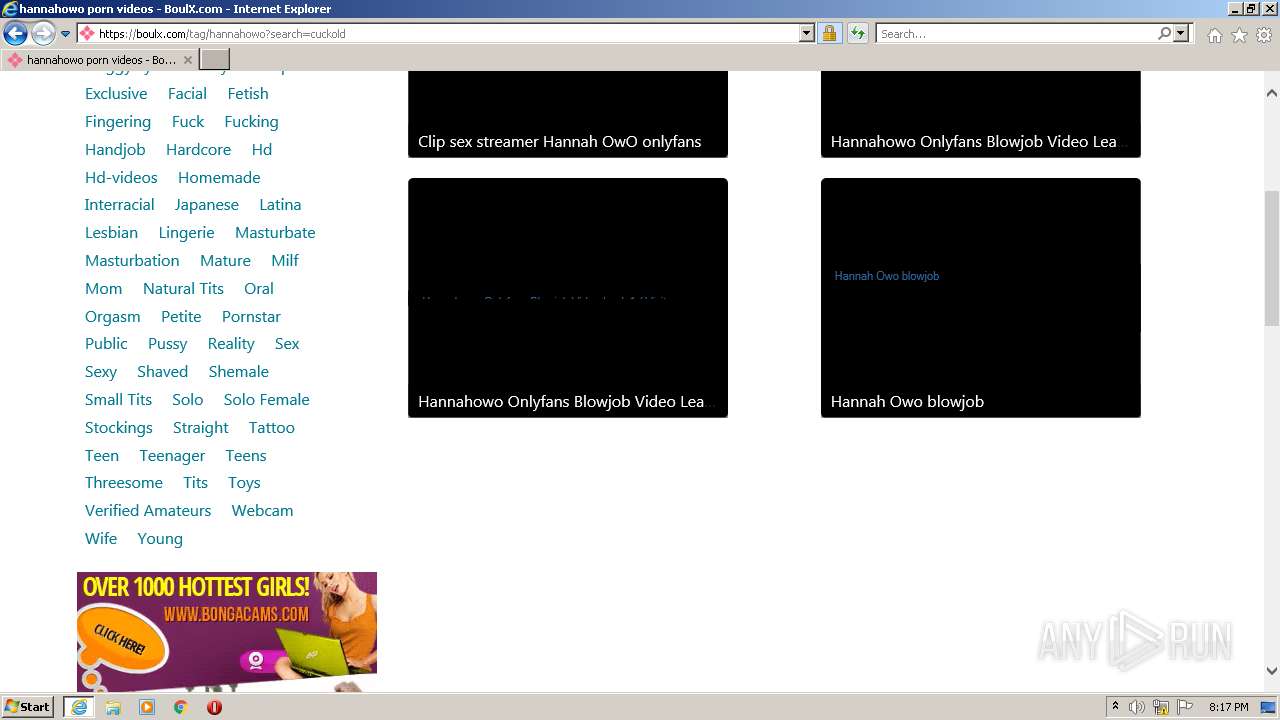Select the BoulX.com browser tab

pos(100,60)
